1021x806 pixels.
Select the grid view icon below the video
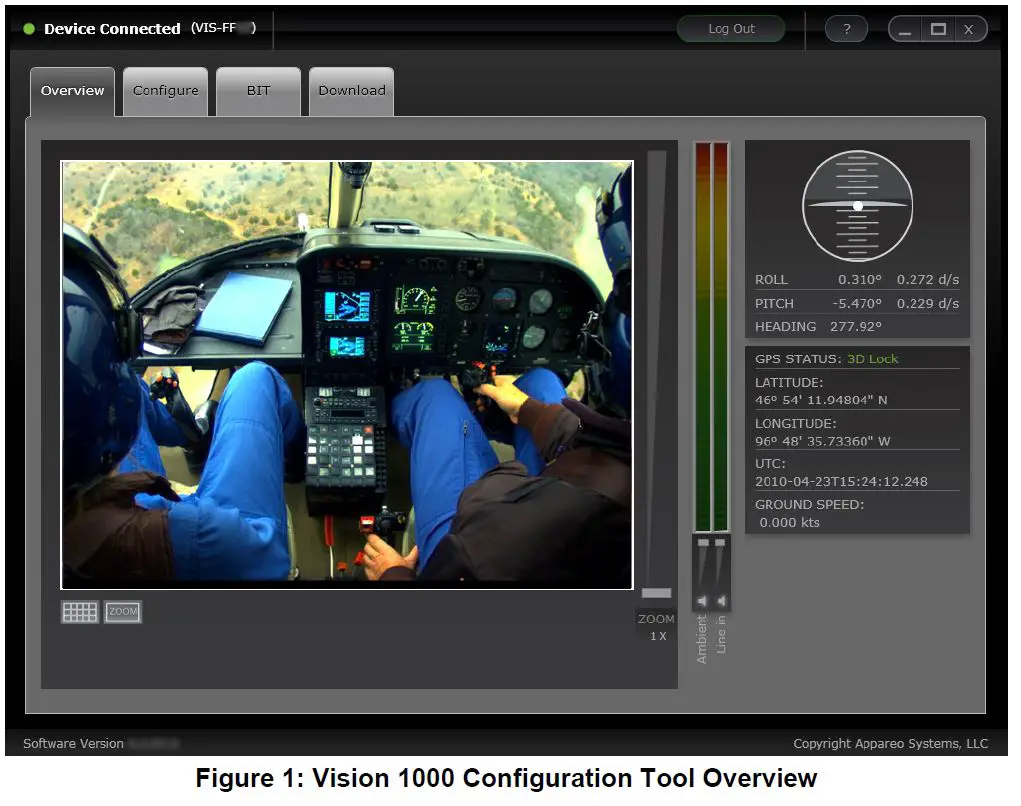click(x=79, y=611)
